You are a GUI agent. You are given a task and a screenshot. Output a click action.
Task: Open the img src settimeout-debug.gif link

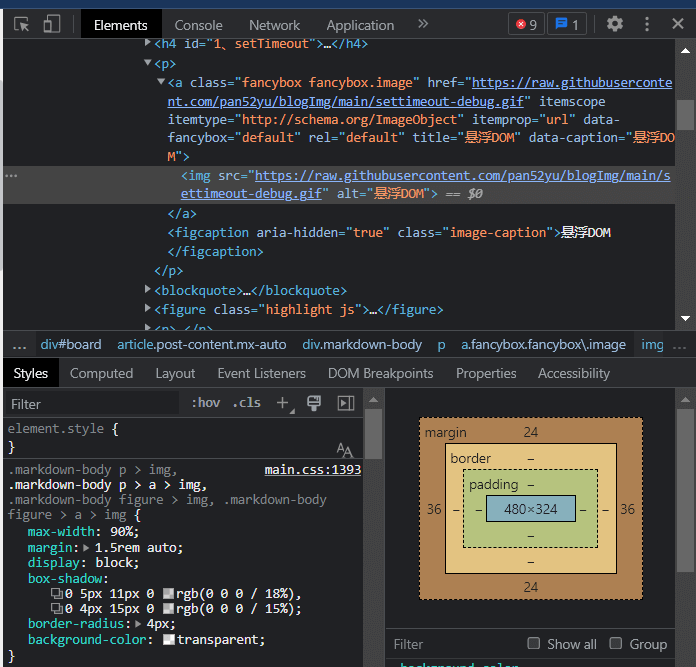[x=425, y=185]
